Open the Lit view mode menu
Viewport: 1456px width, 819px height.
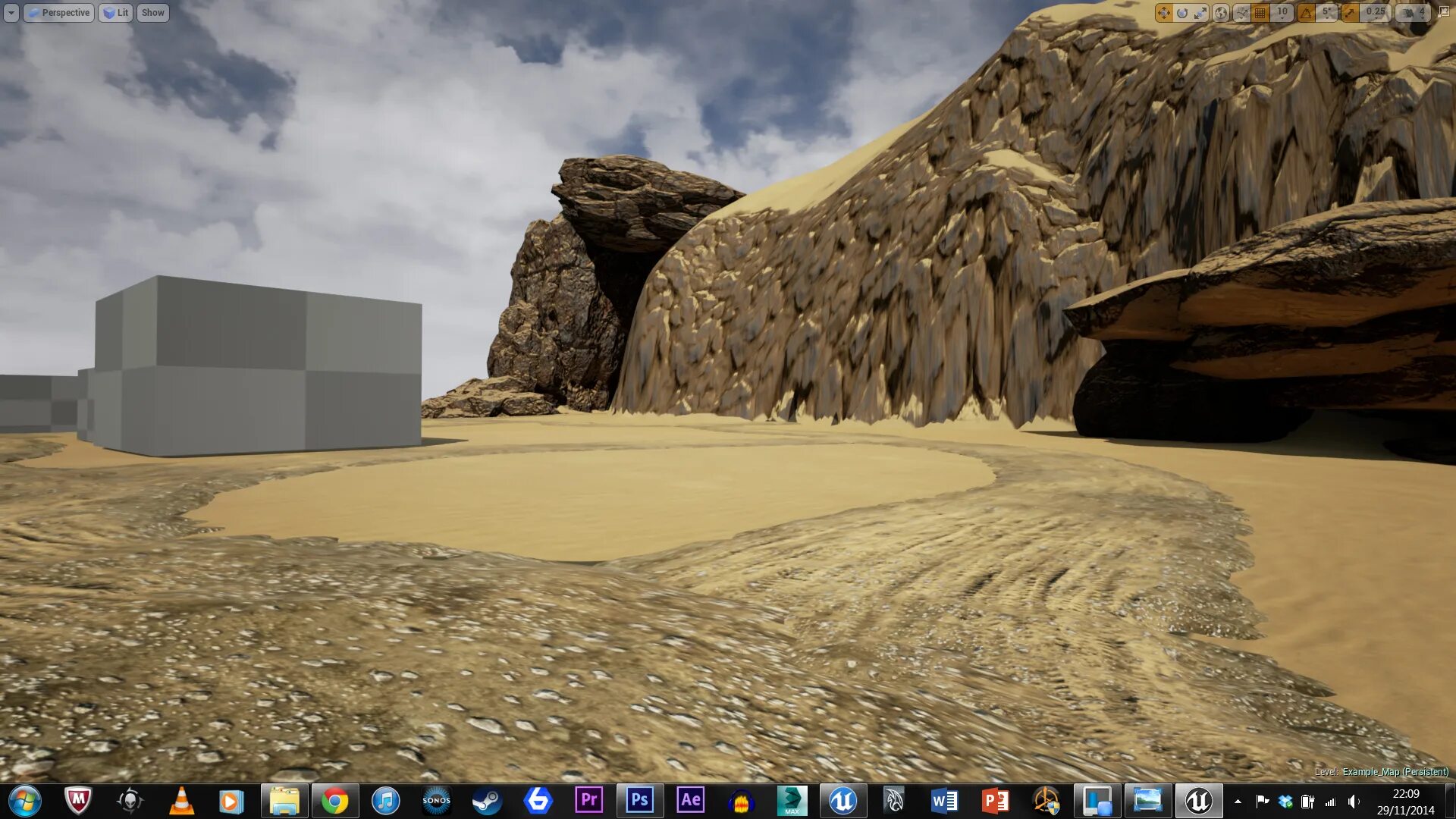(116, 13)
